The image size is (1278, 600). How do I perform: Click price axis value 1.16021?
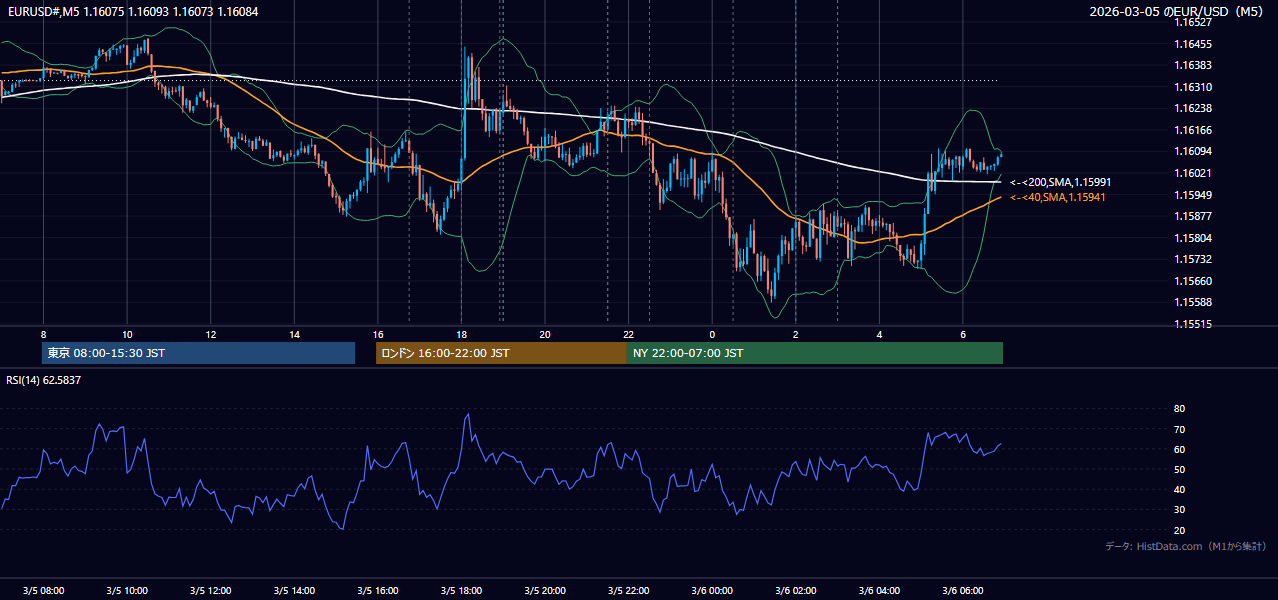point(1192,173)
